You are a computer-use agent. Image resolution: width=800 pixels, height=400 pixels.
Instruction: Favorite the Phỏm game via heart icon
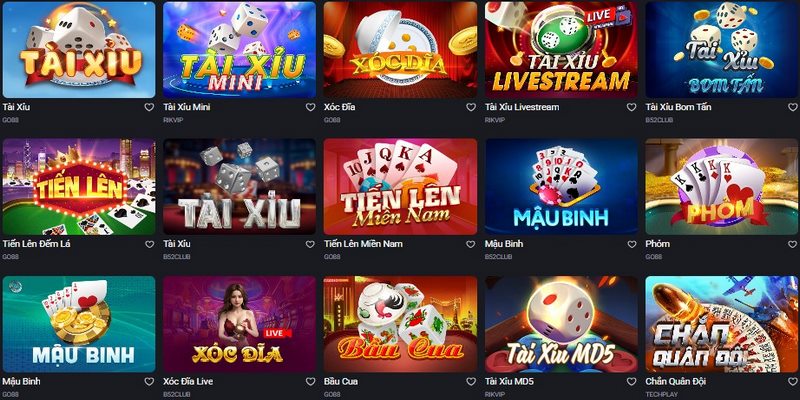tap(792, 244)
